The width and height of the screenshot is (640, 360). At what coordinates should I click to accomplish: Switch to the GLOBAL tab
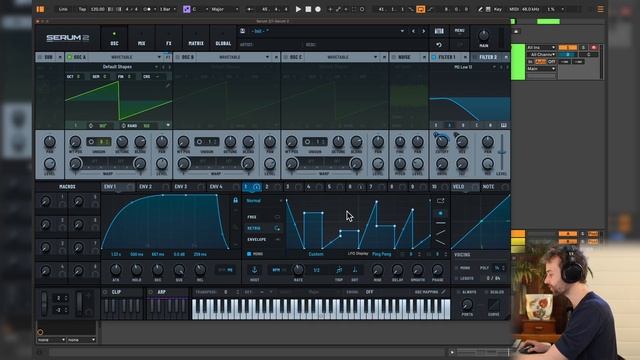(x=223, y=38)
